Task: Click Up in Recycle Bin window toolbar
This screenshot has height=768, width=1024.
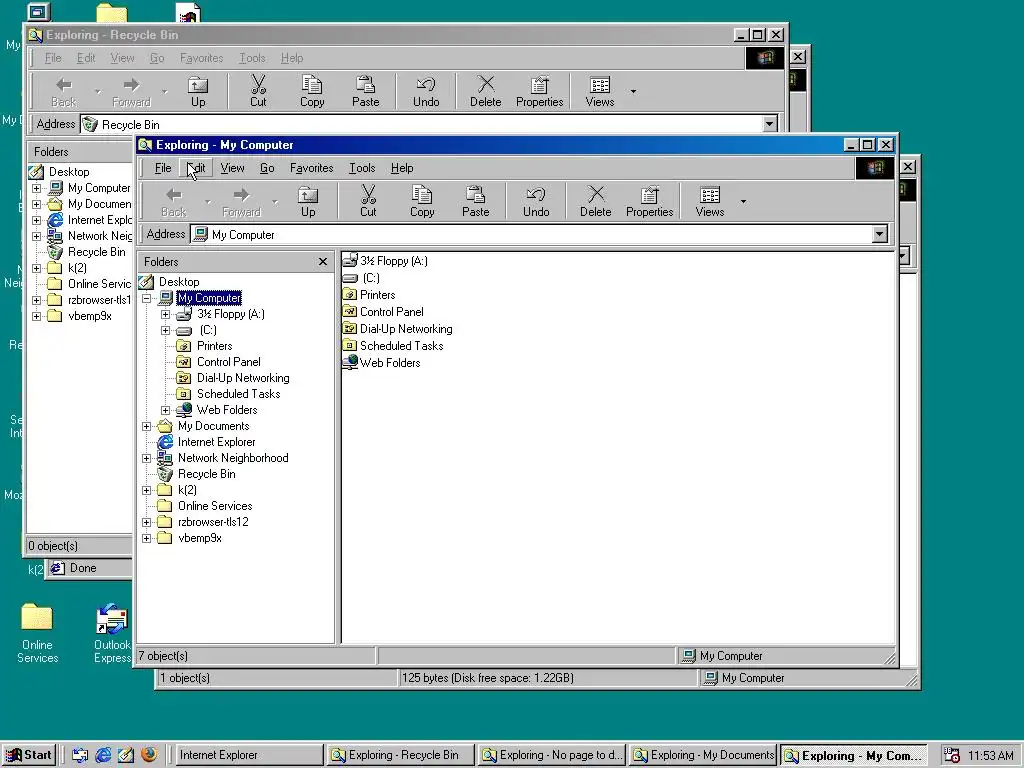Action: point(198,91)
